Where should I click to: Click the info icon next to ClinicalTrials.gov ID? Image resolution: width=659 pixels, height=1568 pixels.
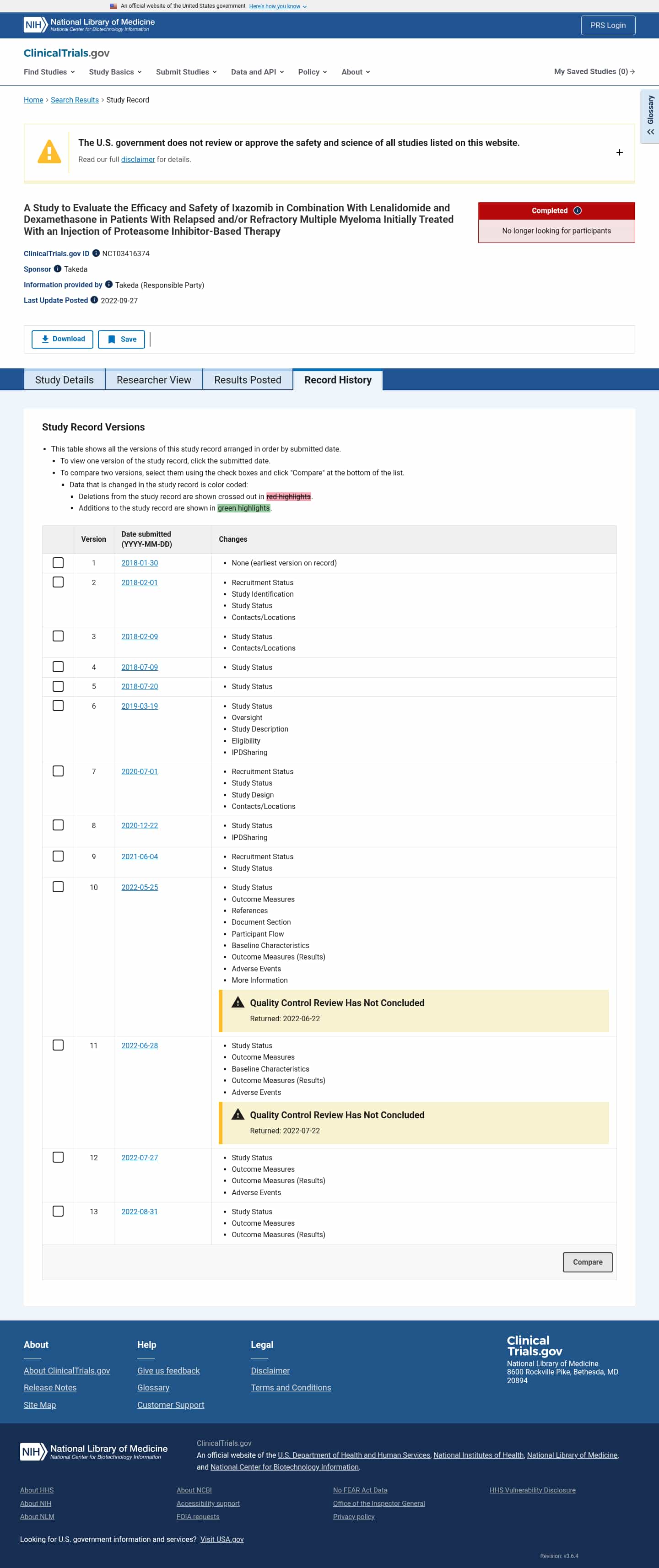point(96,253)
